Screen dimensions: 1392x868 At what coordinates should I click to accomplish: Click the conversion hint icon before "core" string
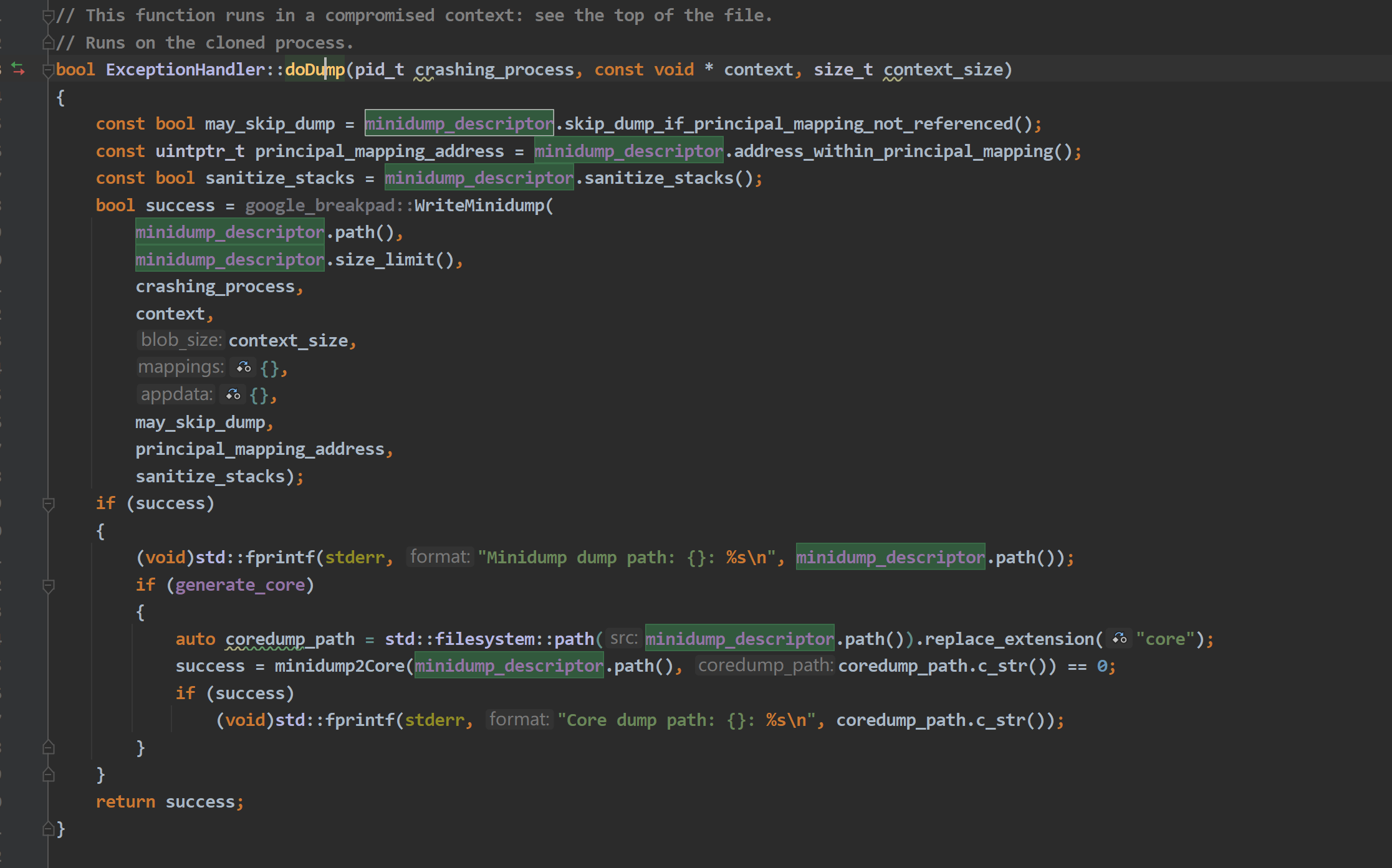tap(1120, 639)
